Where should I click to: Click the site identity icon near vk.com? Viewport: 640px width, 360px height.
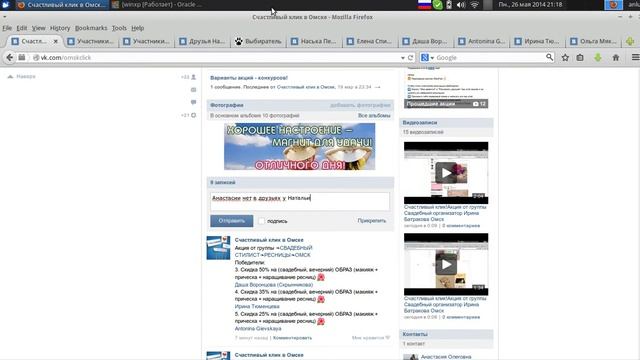pyautogui.click(x=36, y=58)
